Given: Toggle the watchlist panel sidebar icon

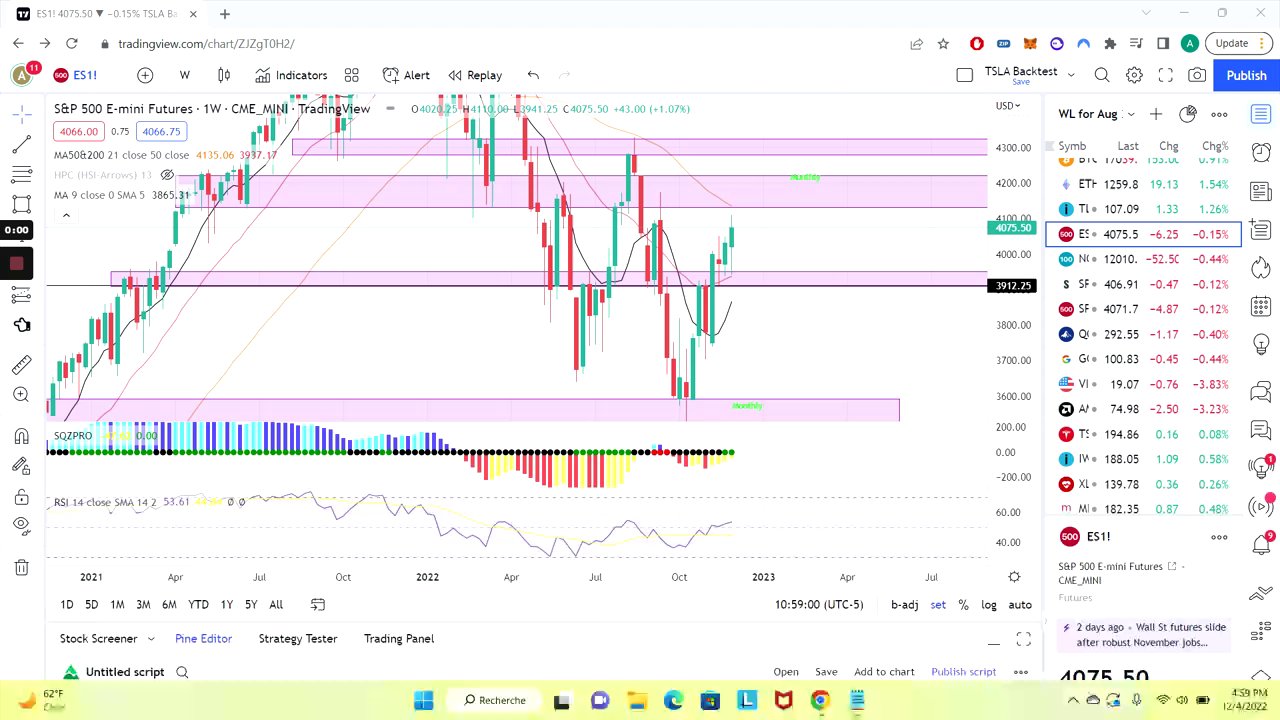Looking at the screenshot, I should 1261,114.
